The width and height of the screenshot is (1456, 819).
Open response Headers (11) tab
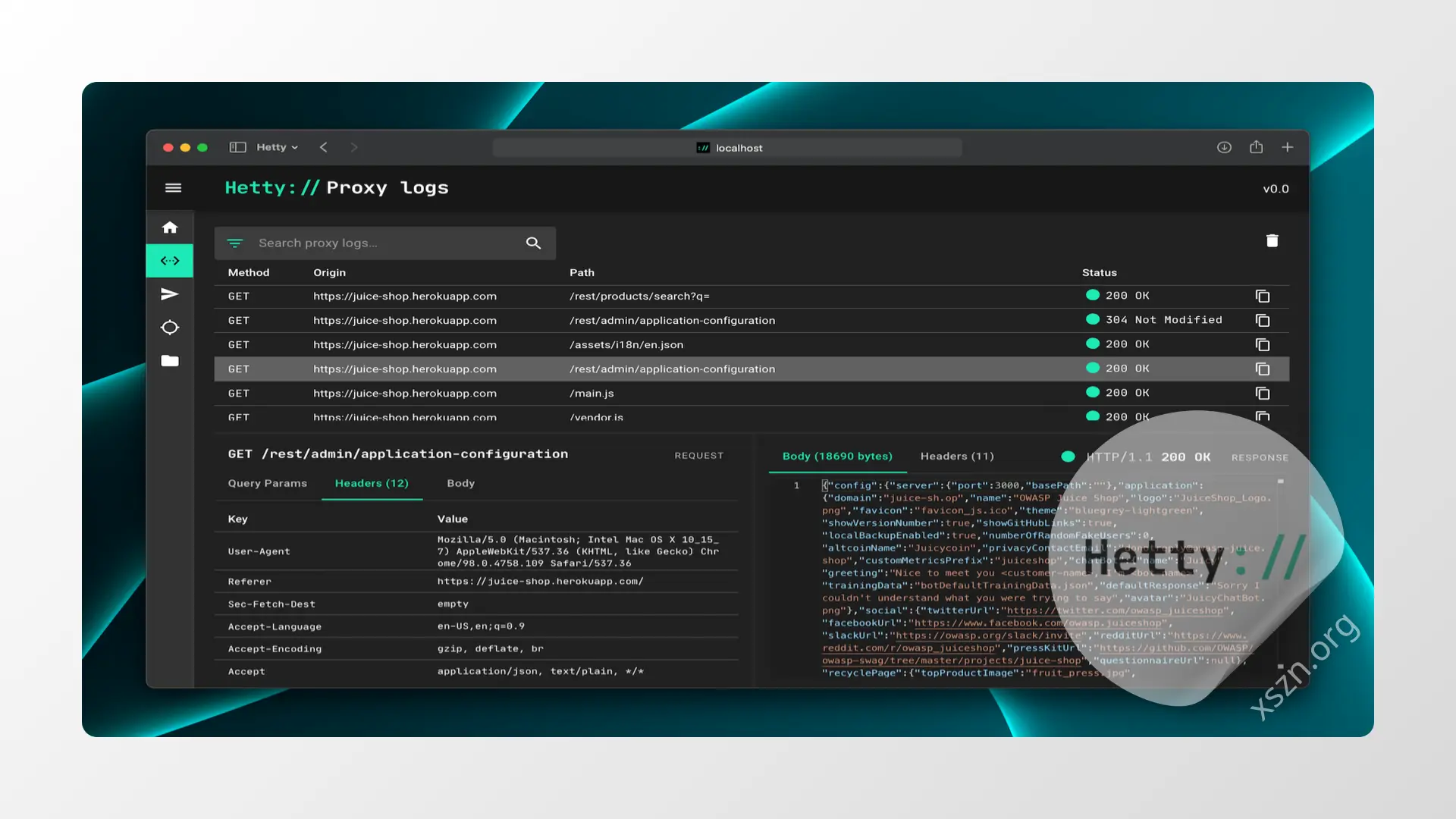click(x=957, y=456)
